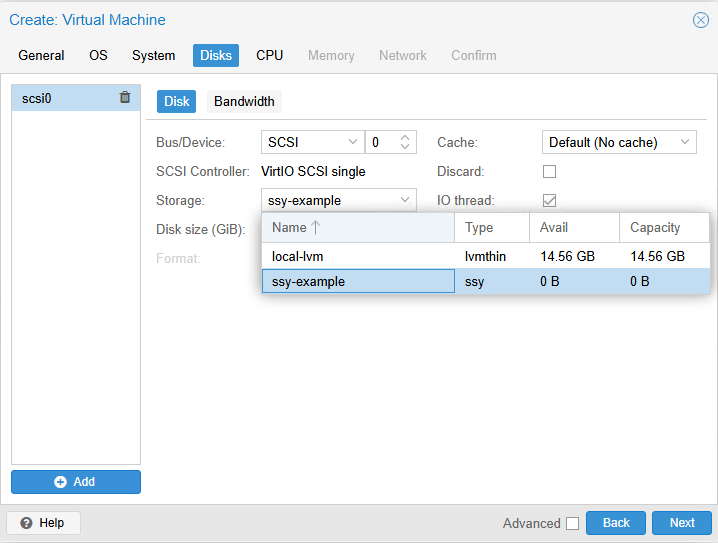This screenshot has height=543, width=718.
Task: Collapse the Storage selection dropdown
Action: tap(405, 201)
